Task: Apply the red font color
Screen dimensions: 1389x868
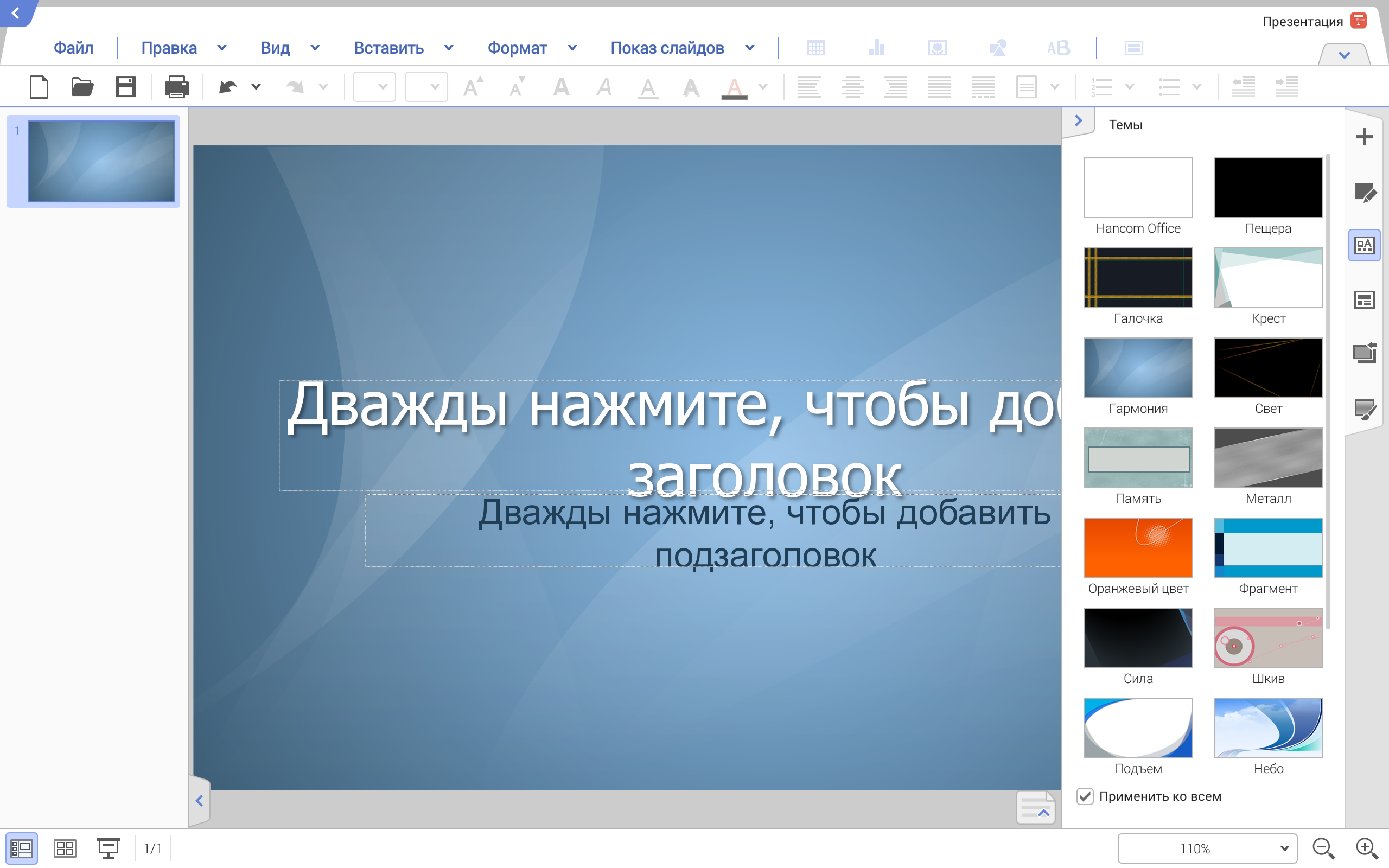Action: 734,88
